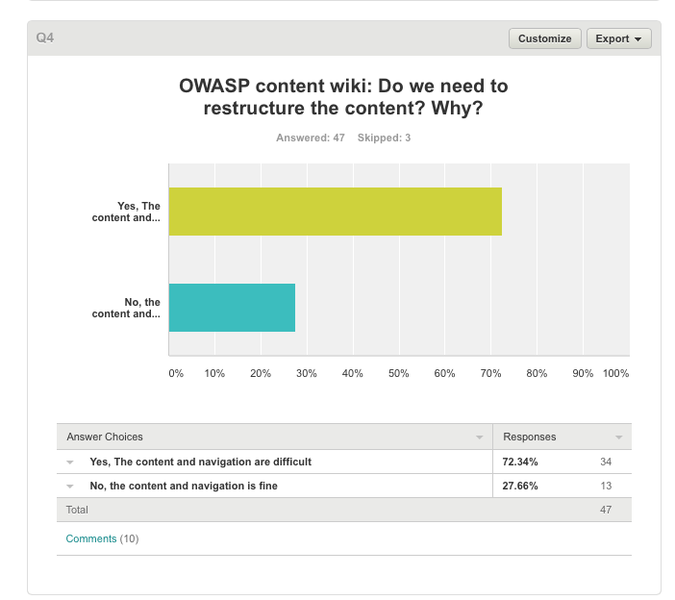
Task: Click the Customize button
Action: pos(545,39)
